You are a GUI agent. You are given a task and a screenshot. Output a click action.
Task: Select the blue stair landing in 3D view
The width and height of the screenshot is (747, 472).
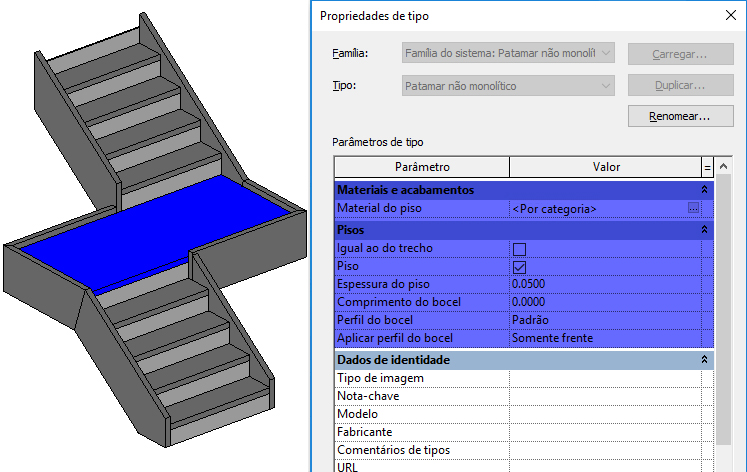tap(160, 230)
